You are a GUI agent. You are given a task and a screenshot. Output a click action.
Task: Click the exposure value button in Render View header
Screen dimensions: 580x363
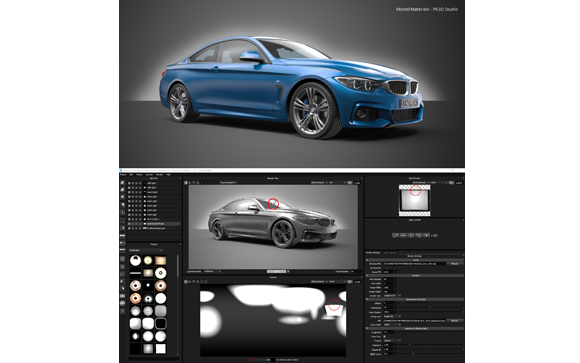[x=357, y=183]
